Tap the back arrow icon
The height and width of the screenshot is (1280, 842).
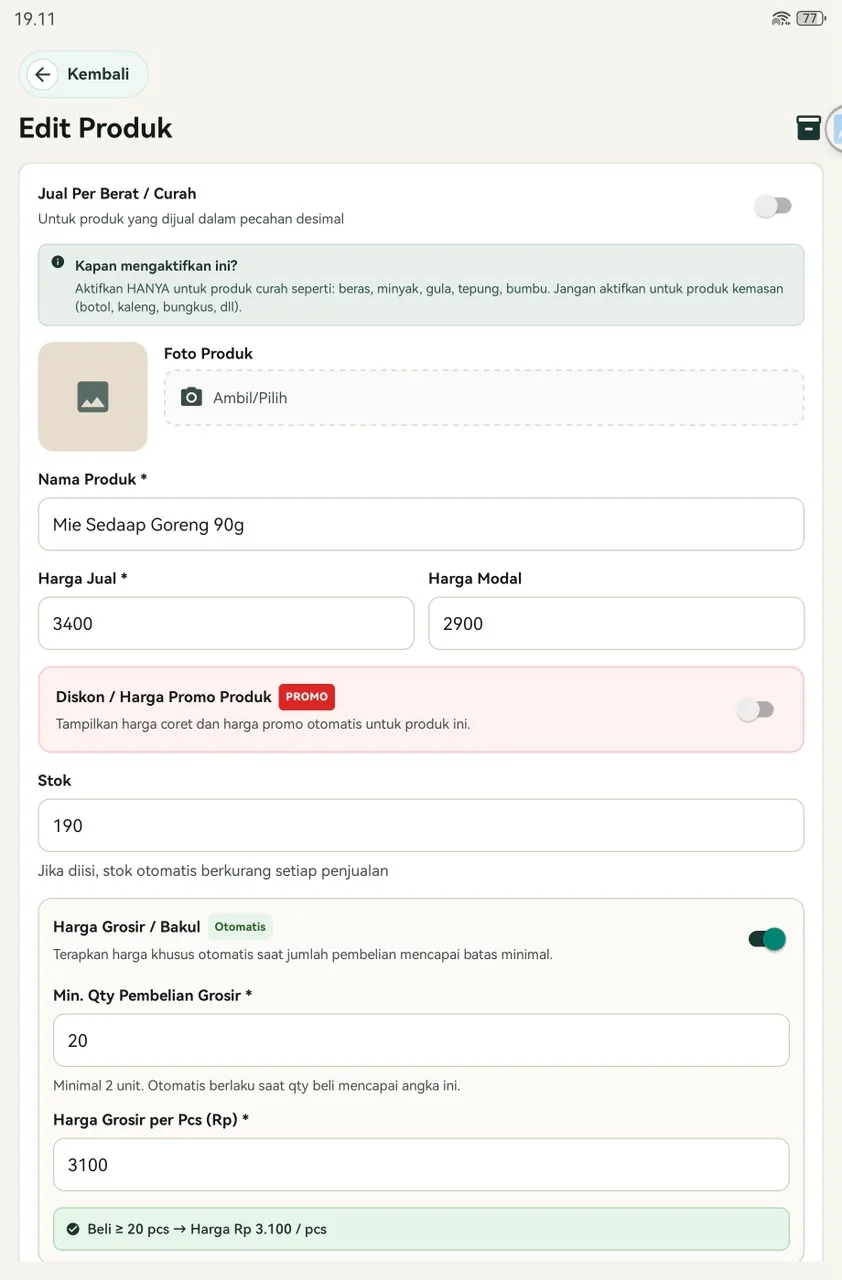(x=42, y=75)
